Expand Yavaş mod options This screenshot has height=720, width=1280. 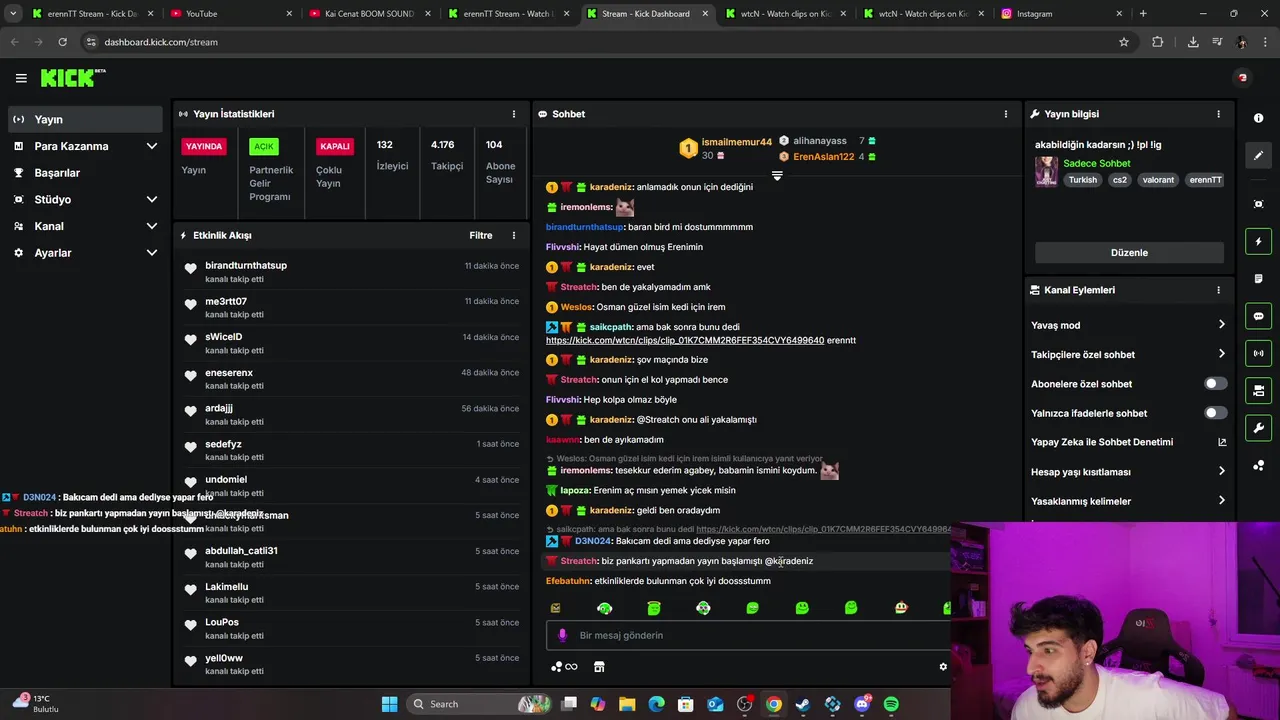click(1127, 325)
